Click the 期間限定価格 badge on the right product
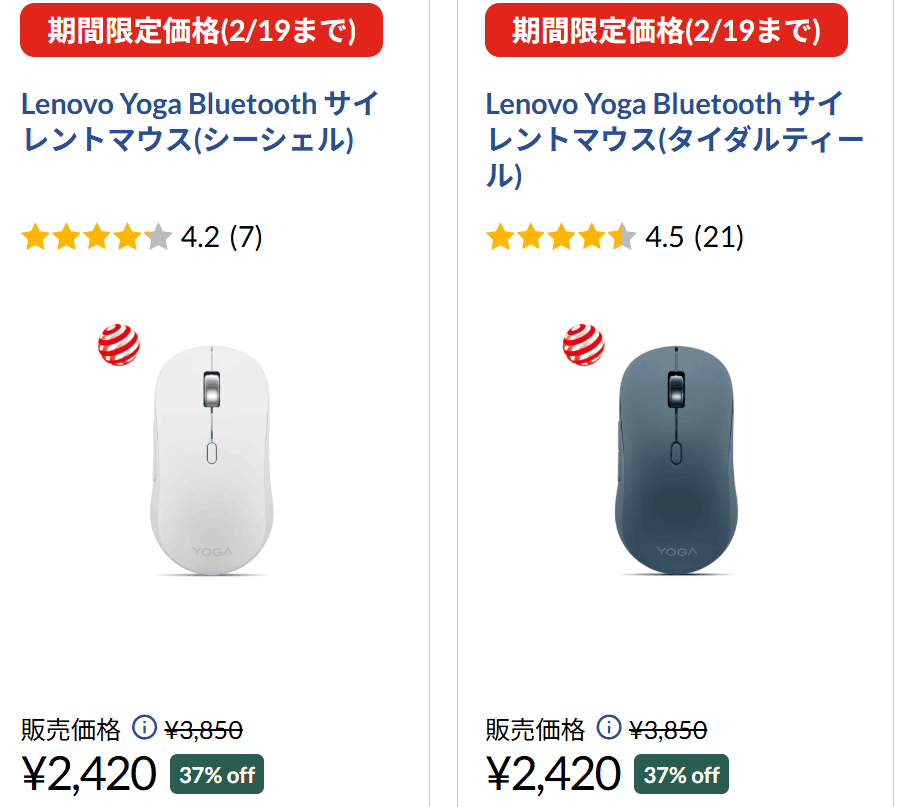The width and height of the screenshot is (899, 807). click(665, 30)
